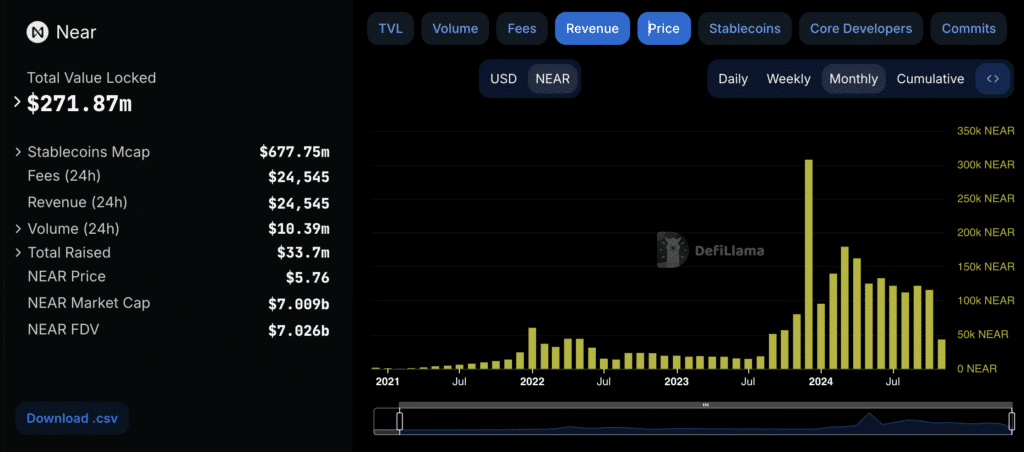Click the Fees (24h) value $24,545

click(x=298, y=177)
